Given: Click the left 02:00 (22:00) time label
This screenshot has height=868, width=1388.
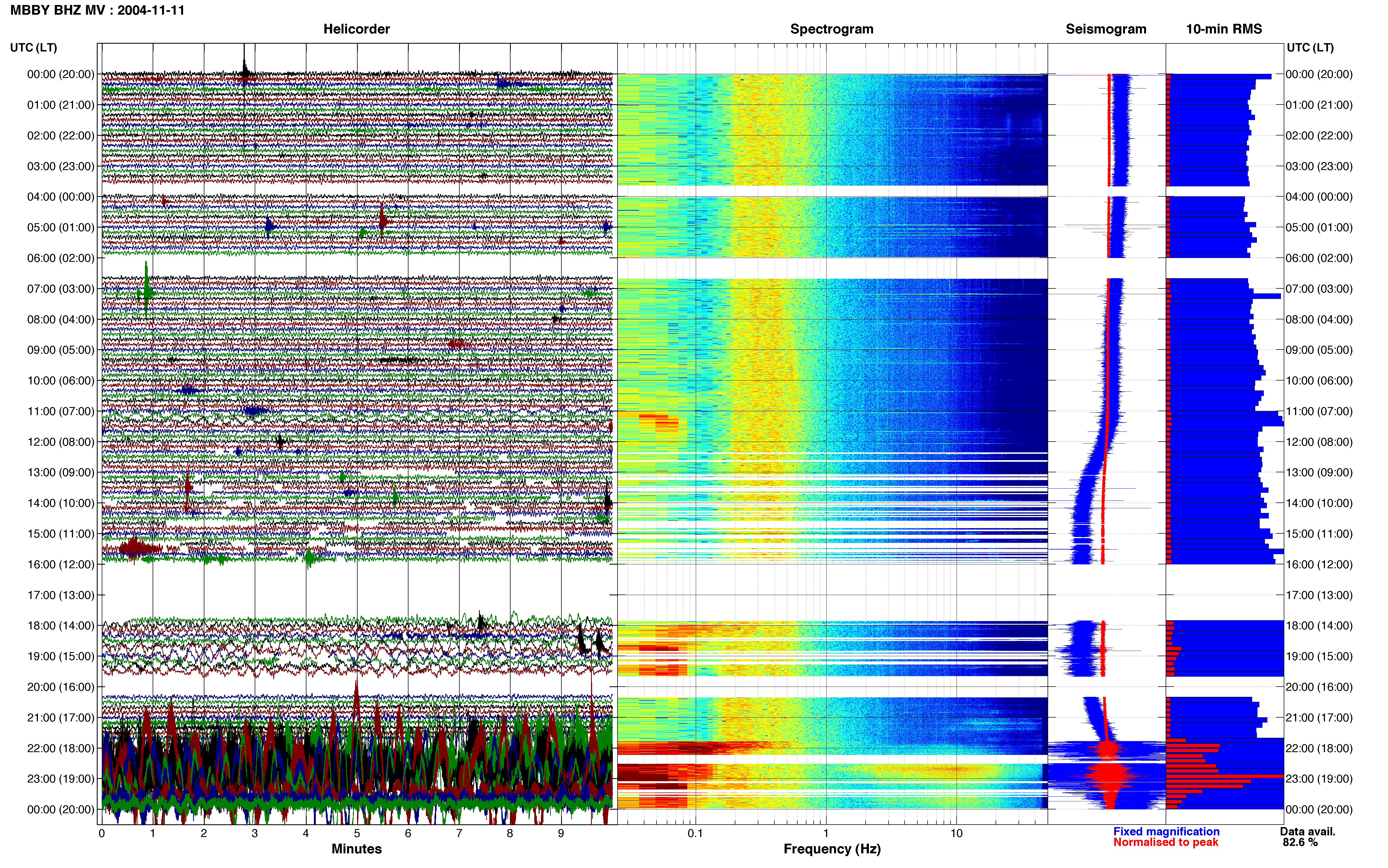Looking at the screenshot, I should pyautogui.click(x=61, y=135).
